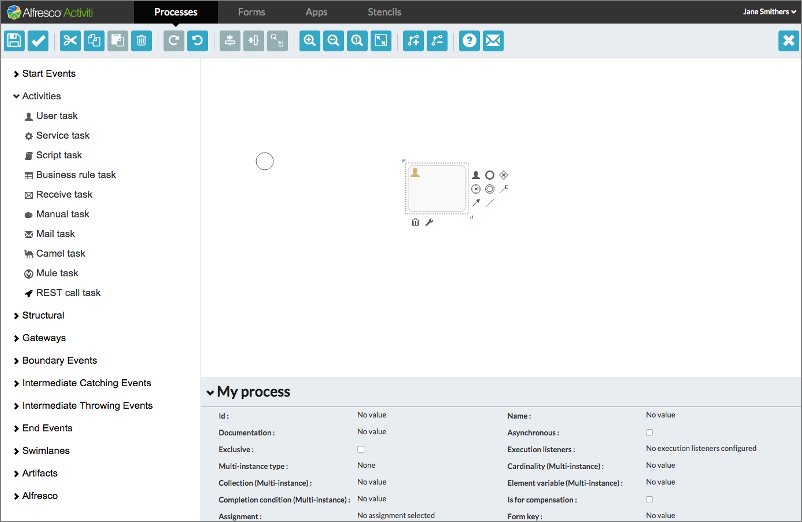Select the start event circle on canvas

coord(264,162)
